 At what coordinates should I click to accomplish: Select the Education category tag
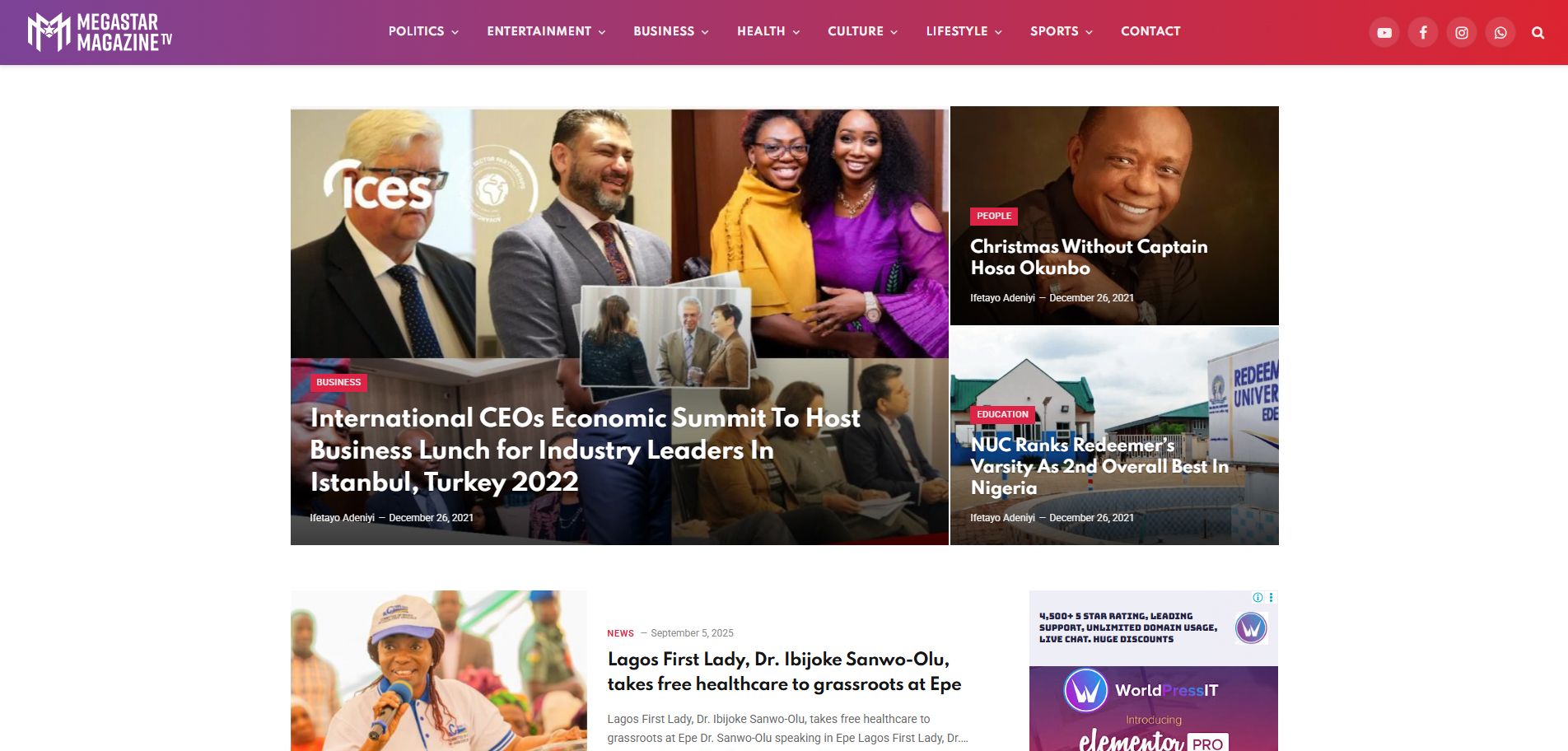coord(1002,414)
